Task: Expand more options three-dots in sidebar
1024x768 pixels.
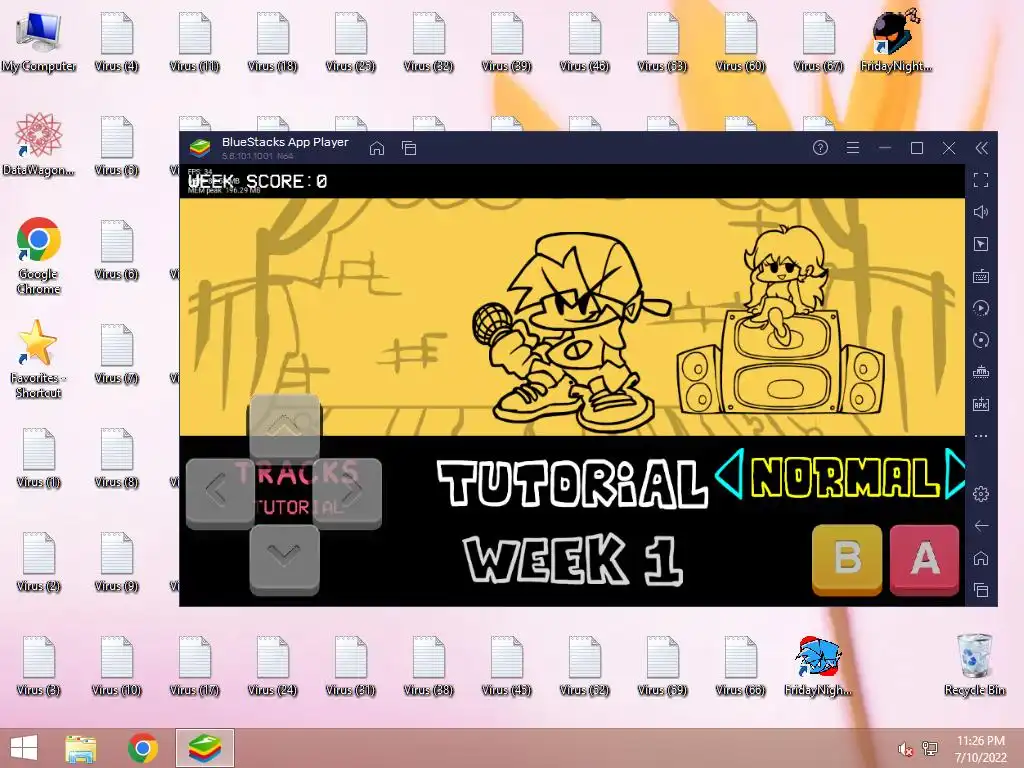Action: (x=981, y=436)
